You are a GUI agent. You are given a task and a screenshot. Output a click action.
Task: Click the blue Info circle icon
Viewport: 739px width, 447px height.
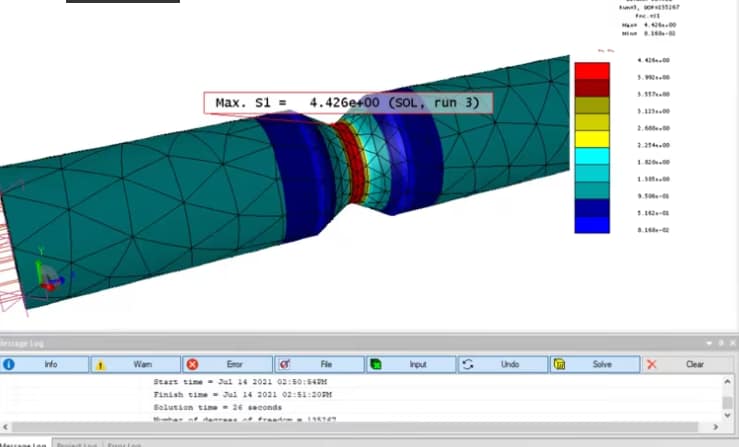(x=9, y=365)
